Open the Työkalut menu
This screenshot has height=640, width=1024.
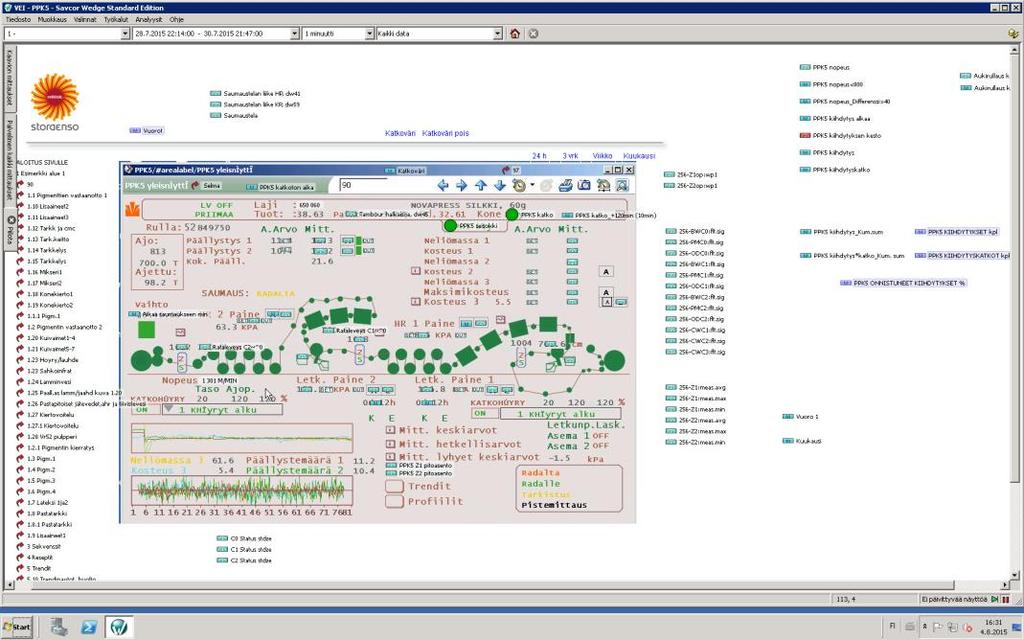coord(116,20)
